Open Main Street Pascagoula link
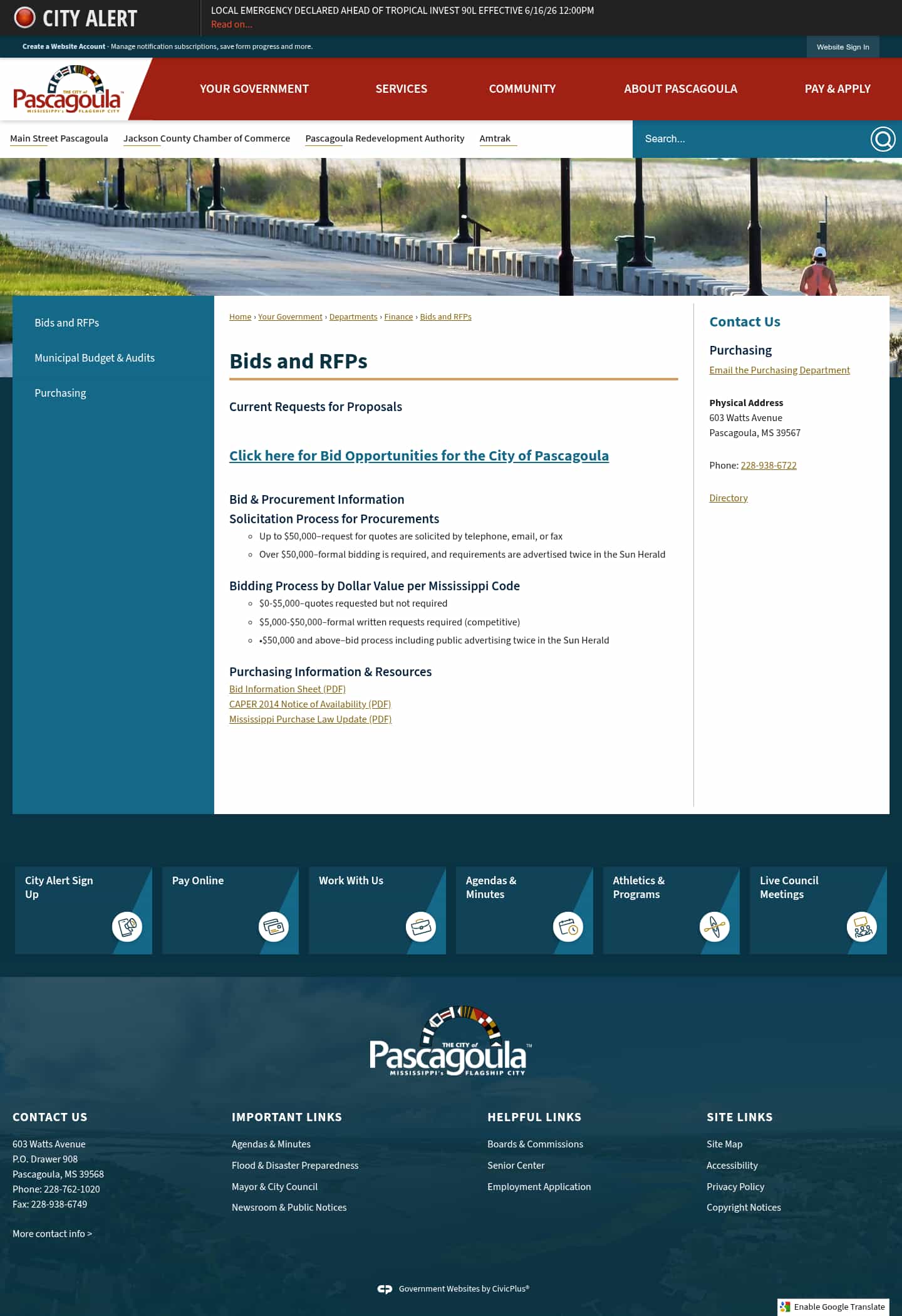The image size is (902, 1316). 59,138
